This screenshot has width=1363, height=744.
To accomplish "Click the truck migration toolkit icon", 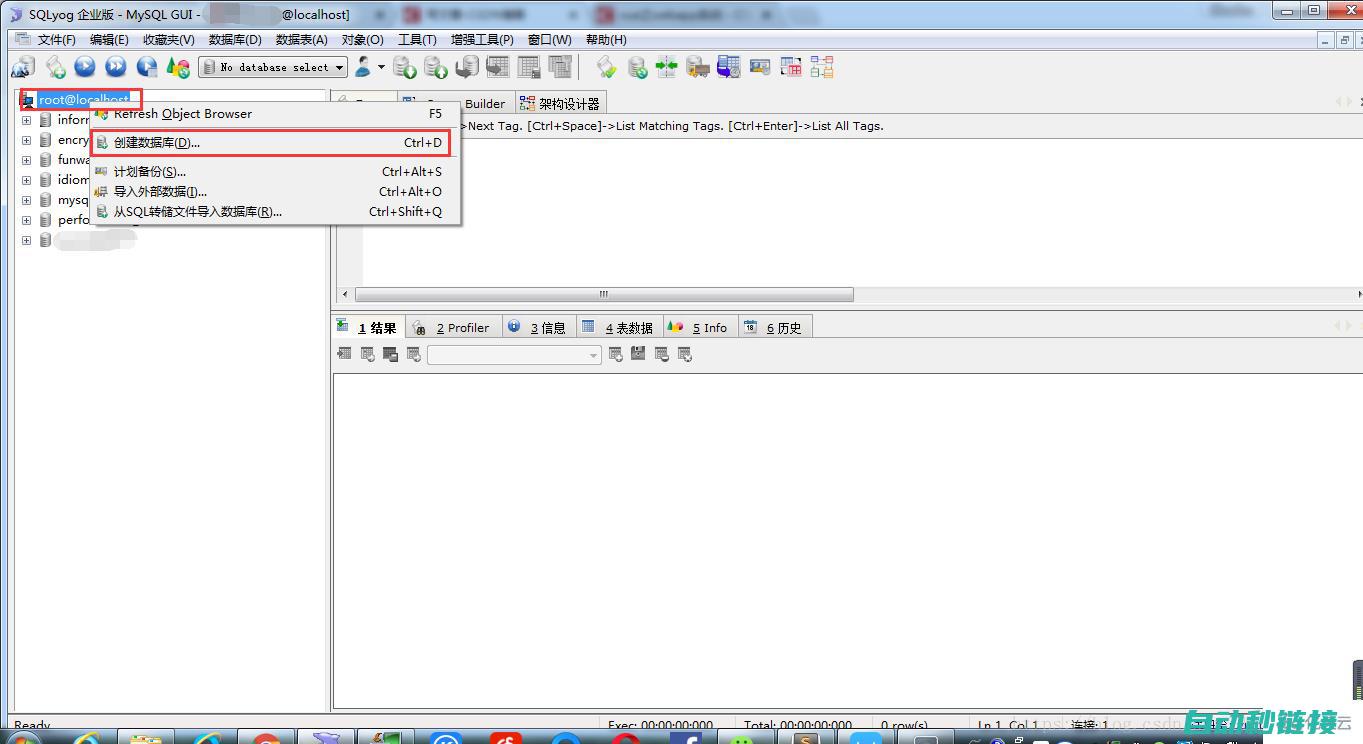I will (698, 67).
